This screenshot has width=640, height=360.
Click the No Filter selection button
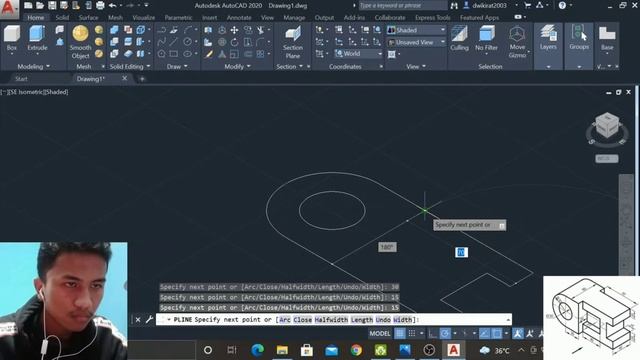[487, 38]
